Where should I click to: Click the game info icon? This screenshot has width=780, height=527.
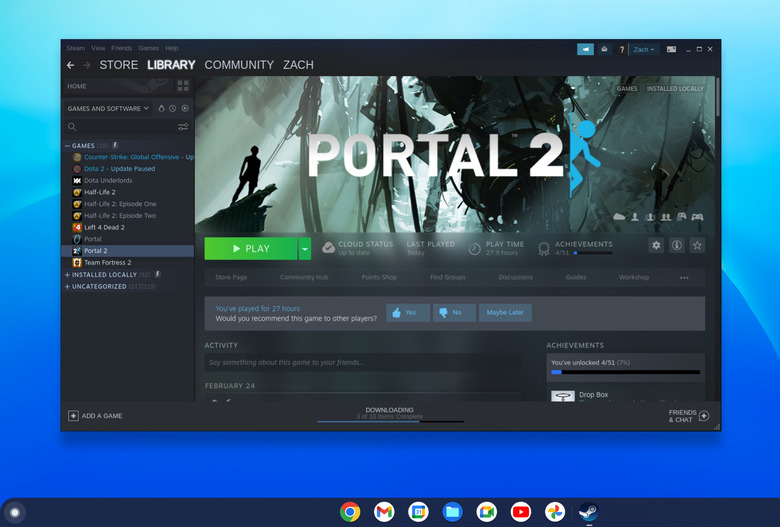[x=677, y=245]
